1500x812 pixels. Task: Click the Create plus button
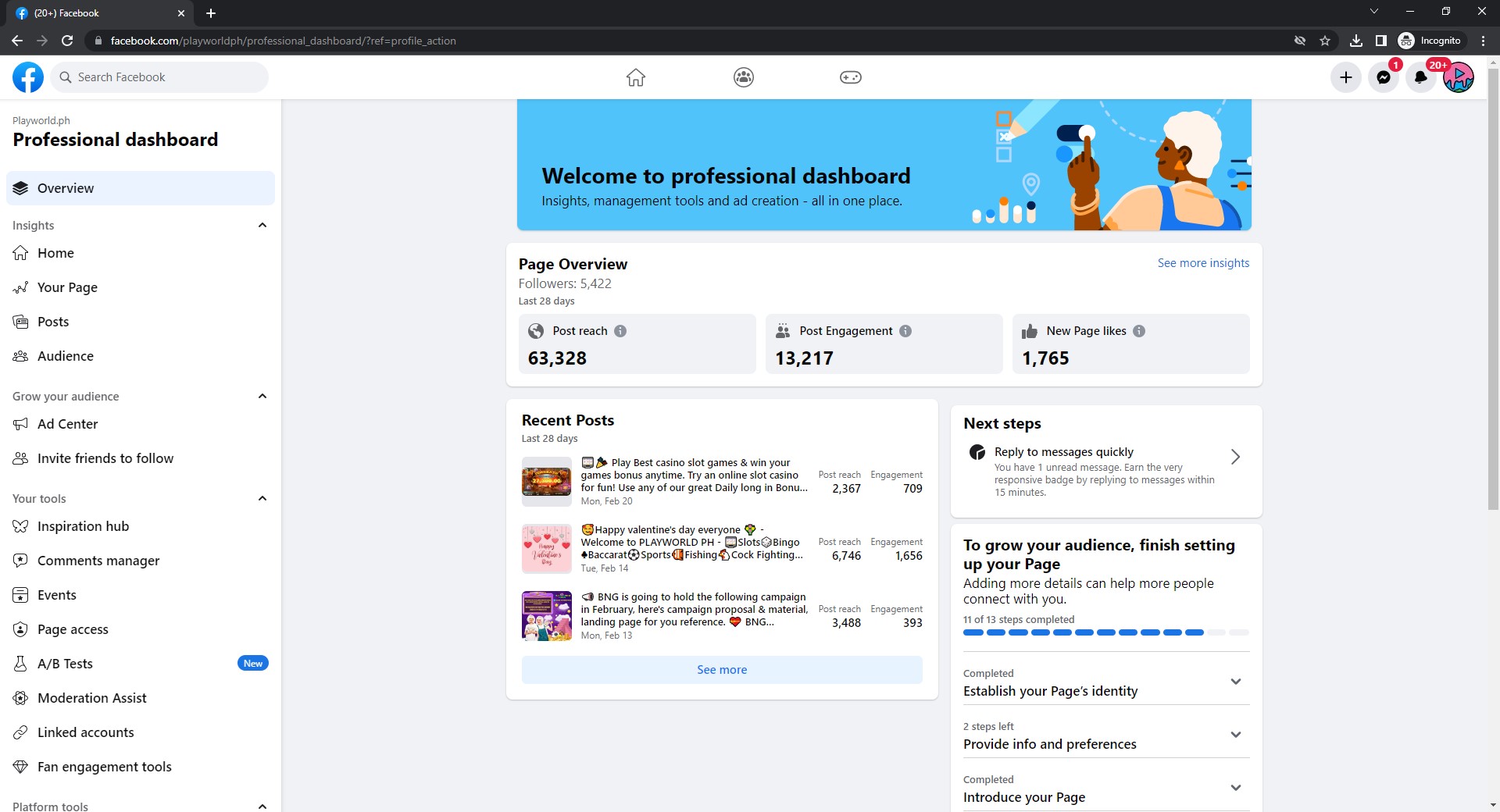(1346, 77)
